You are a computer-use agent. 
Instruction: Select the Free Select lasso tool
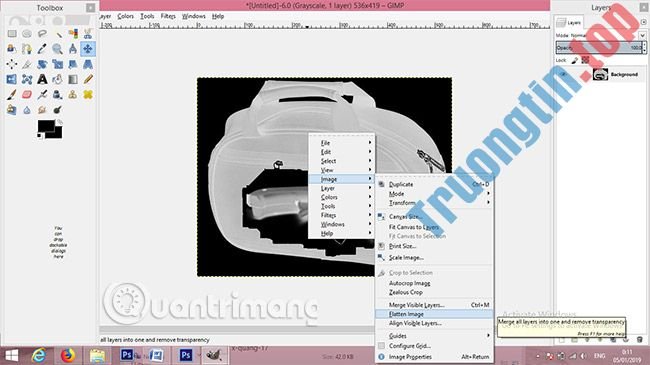point(42,34)
